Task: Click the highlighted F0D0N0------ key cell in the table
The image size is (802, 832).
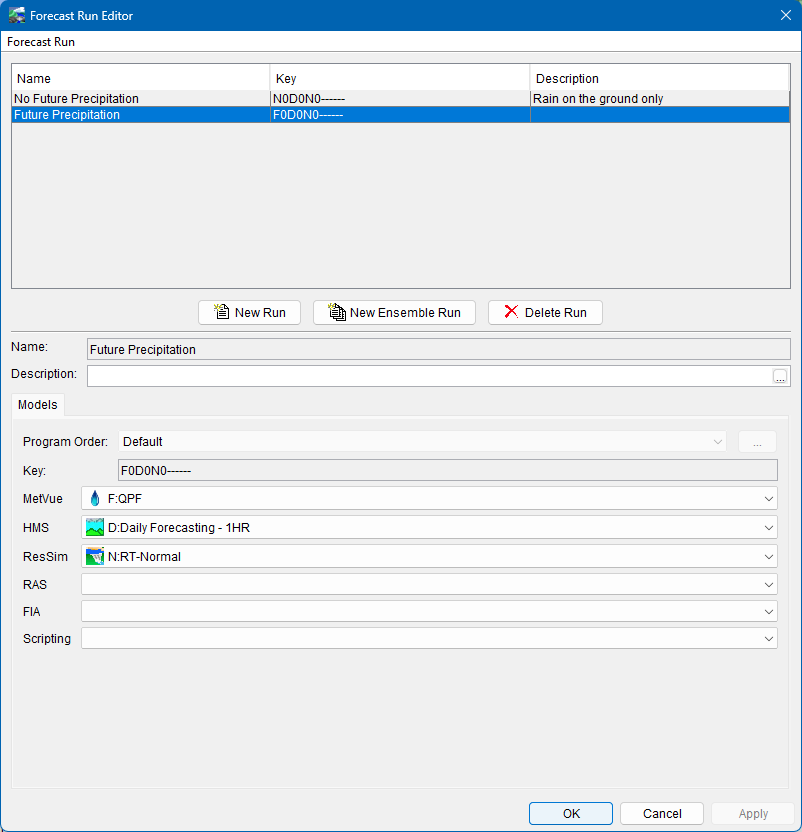Action: point(400,115)
